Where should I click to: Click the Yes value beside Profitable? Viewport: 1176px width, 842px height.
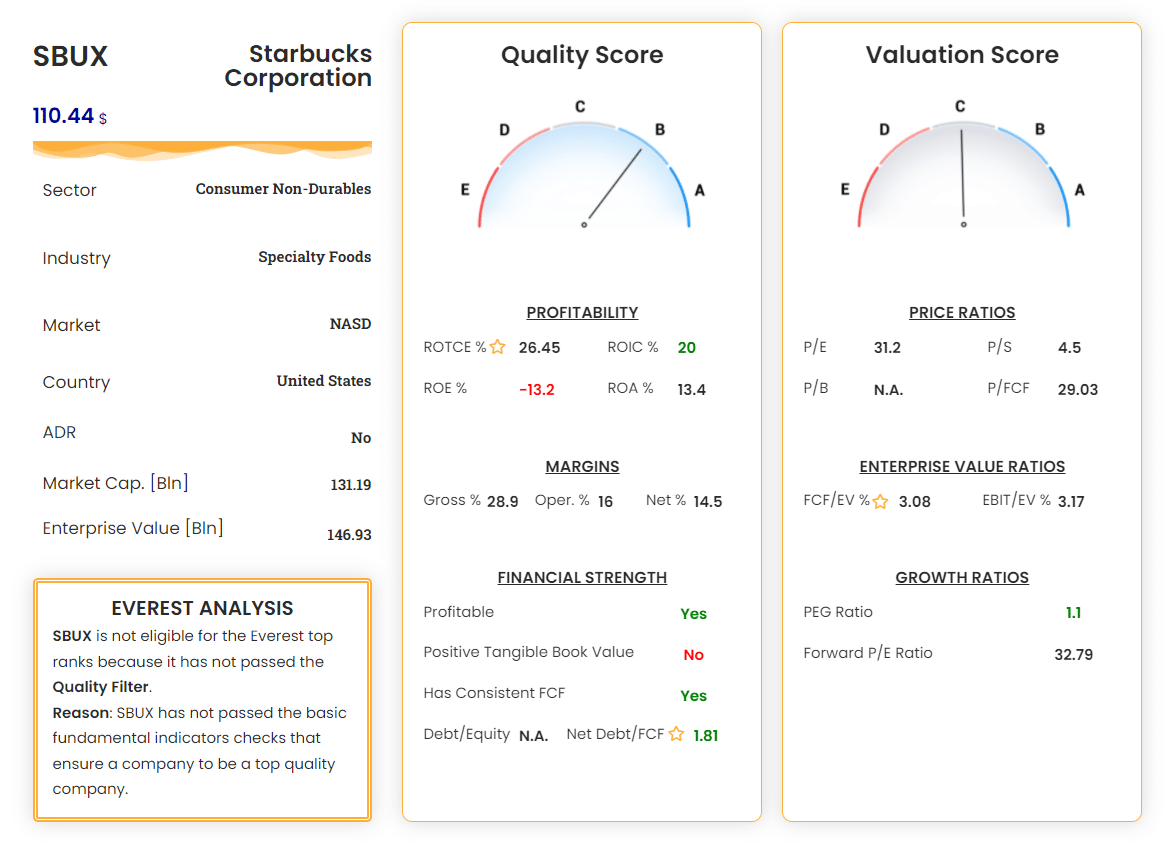pyautogui.click(x=694, y=614)
